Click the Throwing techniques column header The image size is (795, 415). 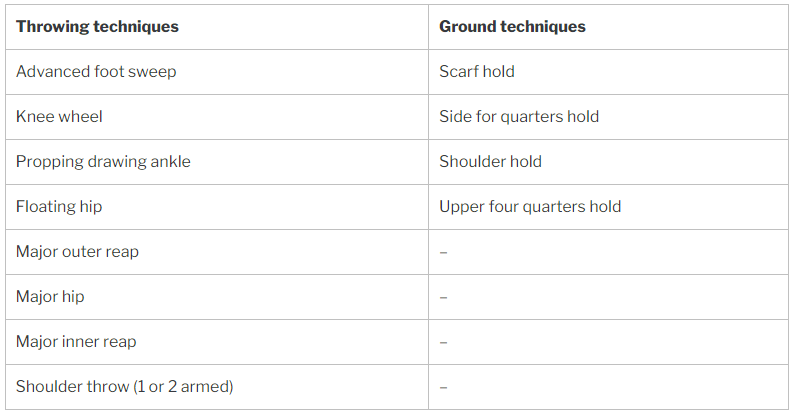click(x=217, y=27)
